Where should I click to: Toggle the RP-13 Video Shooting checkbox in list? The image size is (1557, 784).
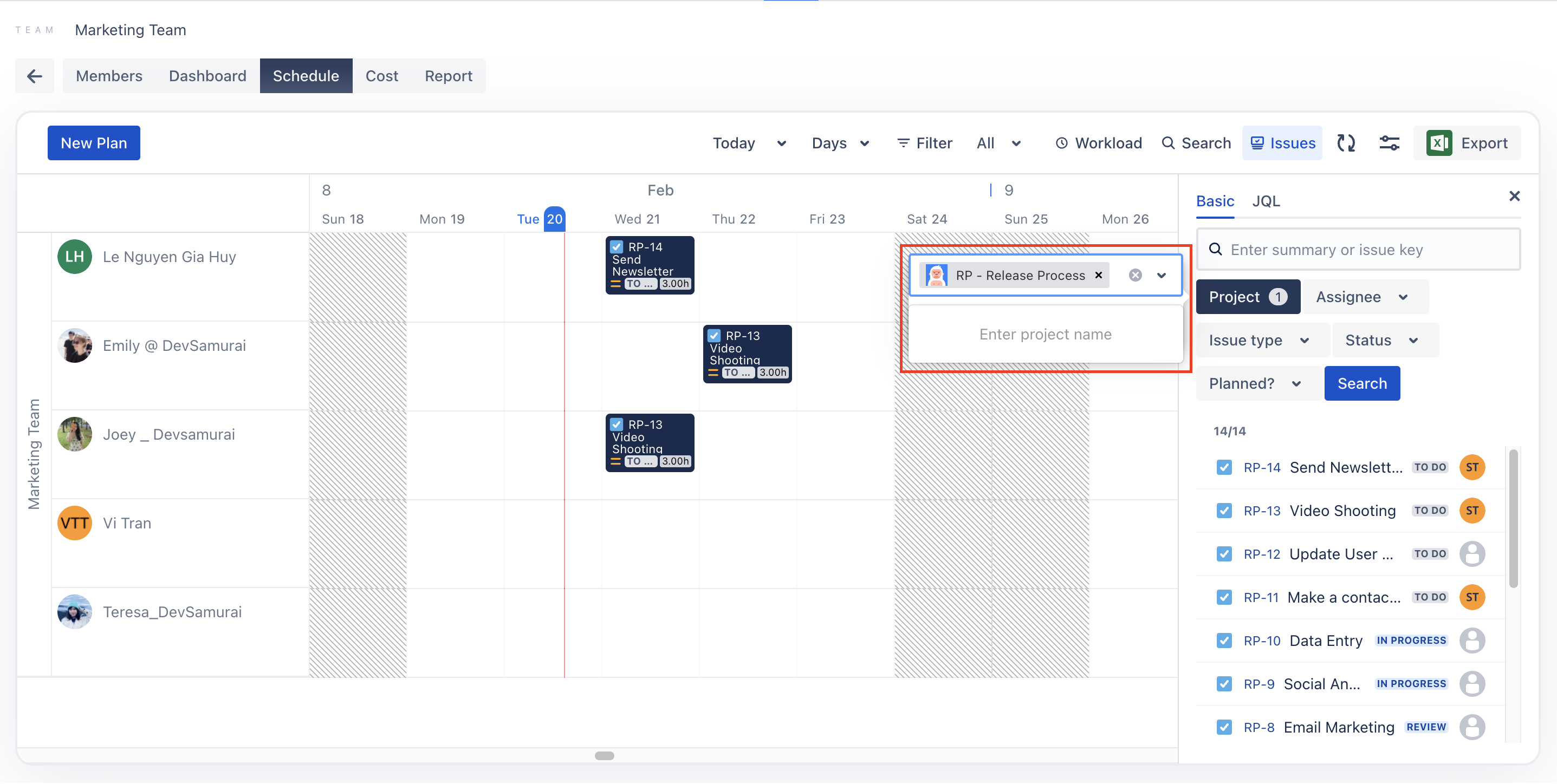point(1224,511)
